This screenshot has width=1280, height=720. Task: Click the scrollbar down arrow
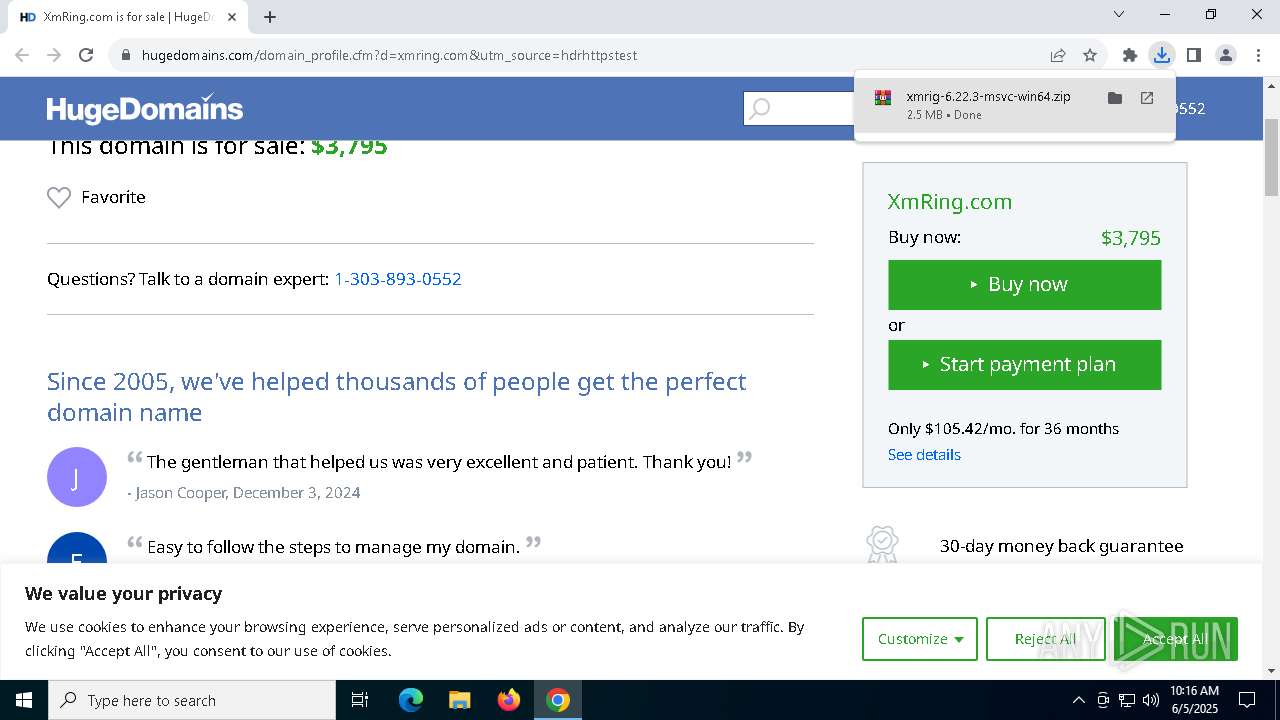click(x=1271, y=671)
